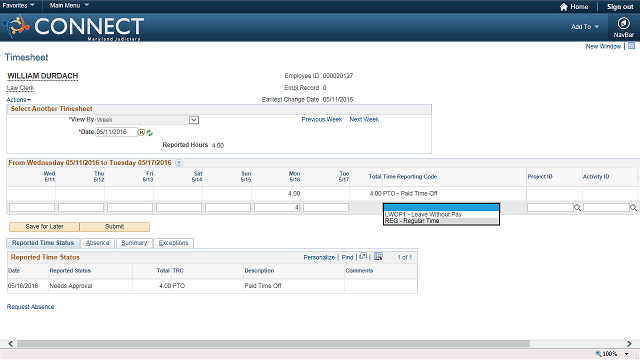Click the horizontal scrollbar thumb
This screenshot has height=360, width=640.
click(273, 344)
